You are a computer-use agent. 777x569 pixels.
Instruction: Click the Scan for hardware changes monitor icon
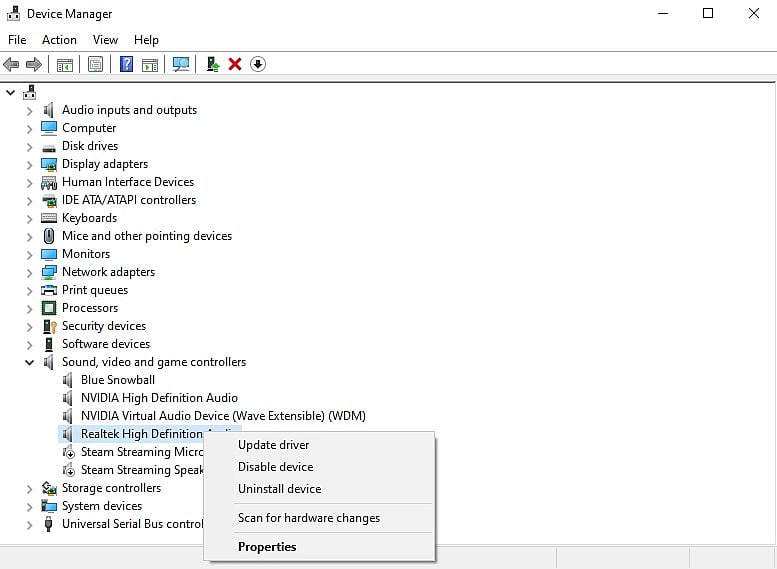(180, 64)
